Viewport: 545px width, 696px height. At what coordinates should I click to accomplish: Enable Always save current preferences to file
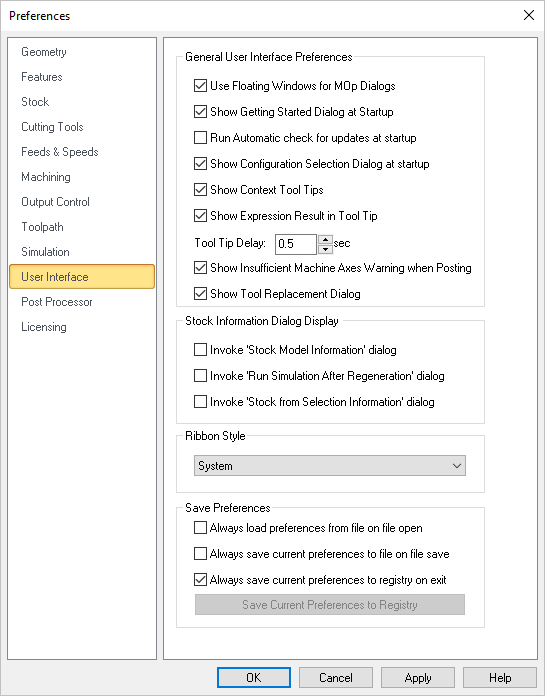pyautogui.click(x=200, y=554)
